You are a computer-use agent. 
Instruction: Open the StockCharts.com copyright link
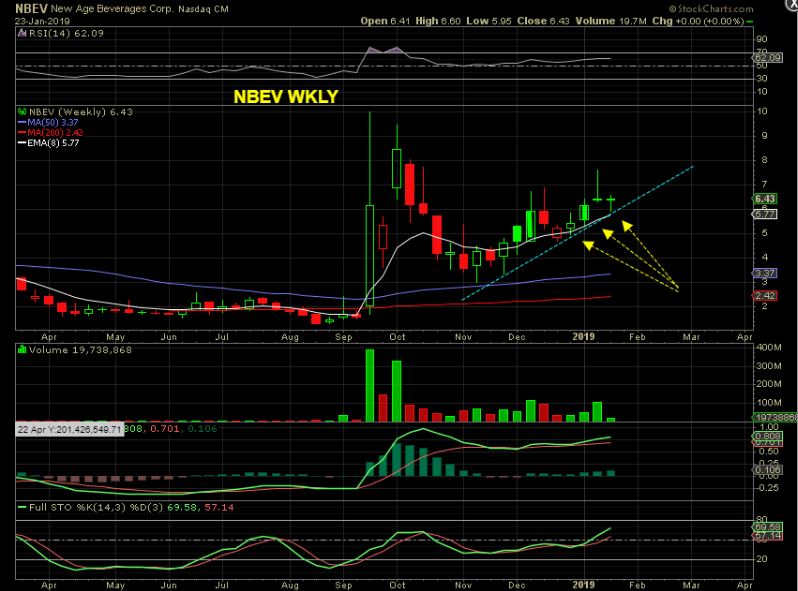(x=711, y=9)
